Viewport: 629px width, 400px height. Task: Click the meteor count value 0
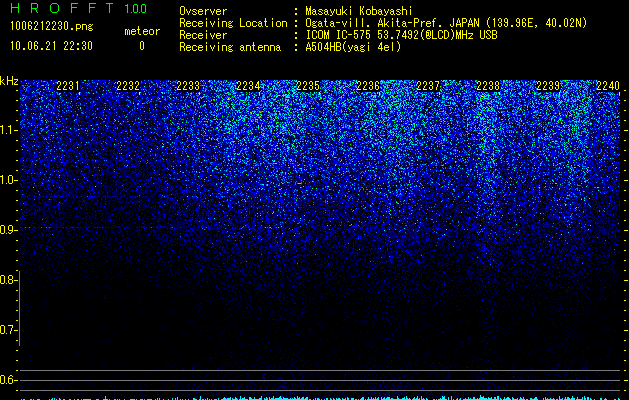click(x=142, y=46)
